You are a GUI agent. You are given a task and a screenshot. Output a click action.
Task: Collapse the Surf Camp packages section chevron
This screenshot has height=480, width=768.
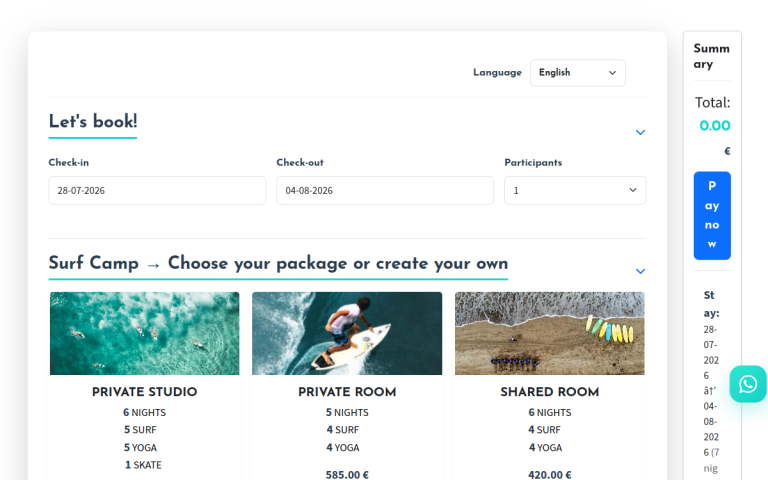coord(640,271)
